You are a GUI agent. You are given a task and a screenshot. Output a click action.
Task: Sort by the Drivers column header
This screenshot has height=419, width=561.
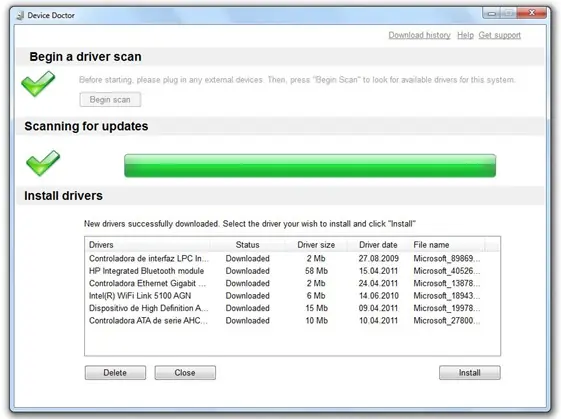[x=148, y=245]
